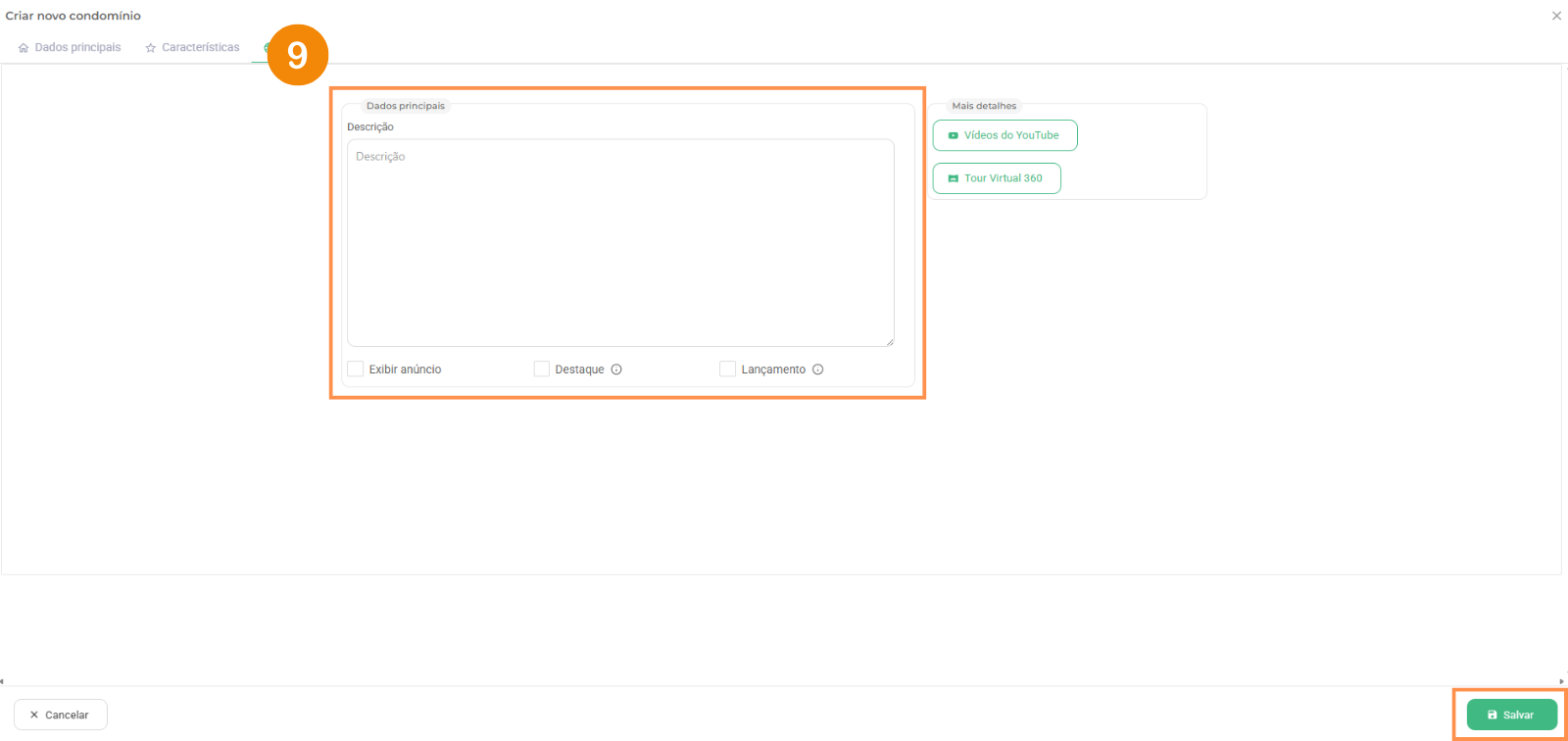Click the YouTube play icon in the videos button
1568x741 pixels.
(953, 135)
